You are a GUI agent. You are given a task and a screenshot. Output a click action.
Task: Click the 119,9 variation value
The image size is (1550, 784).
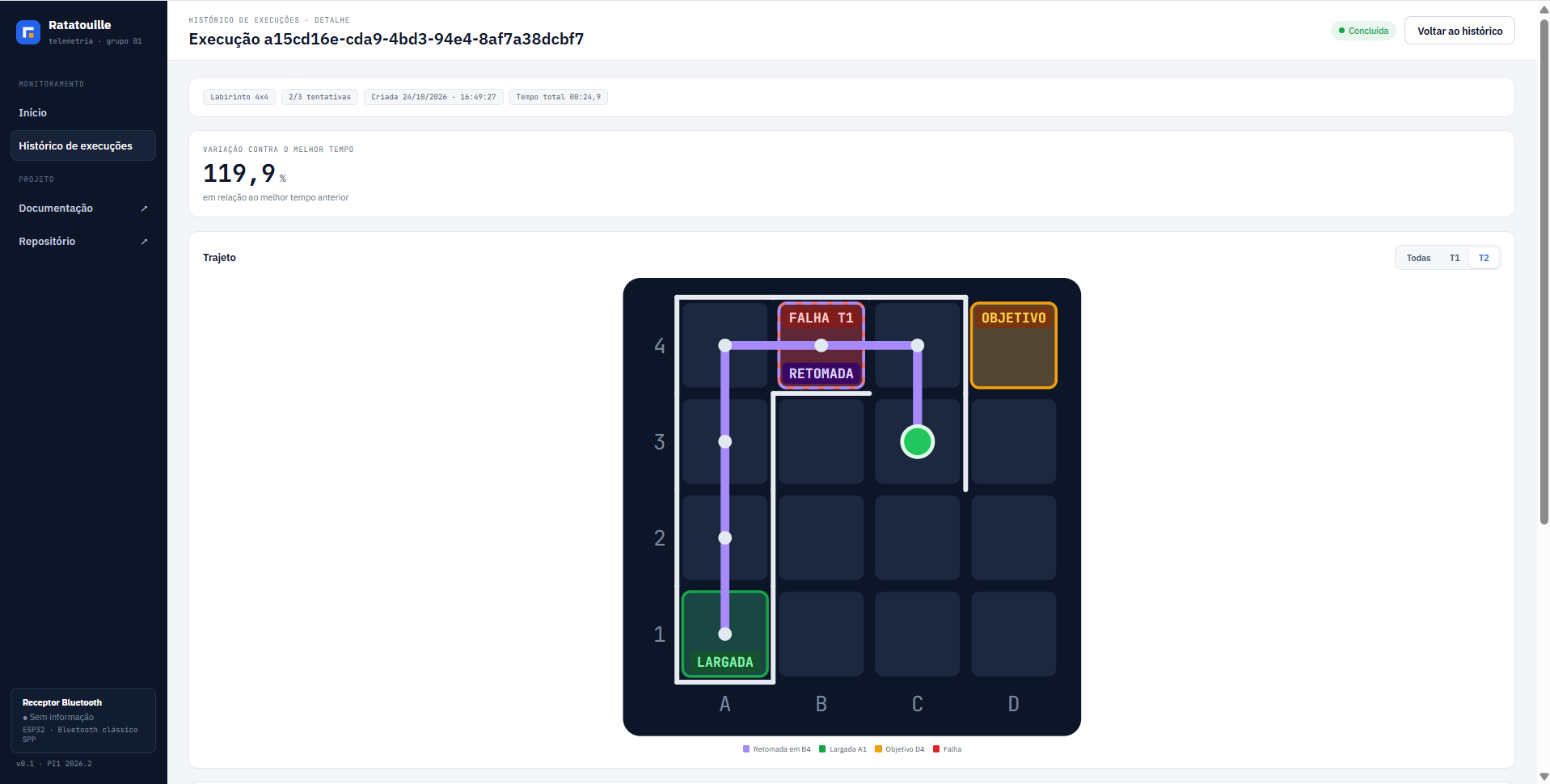click(x=240, y=173)
